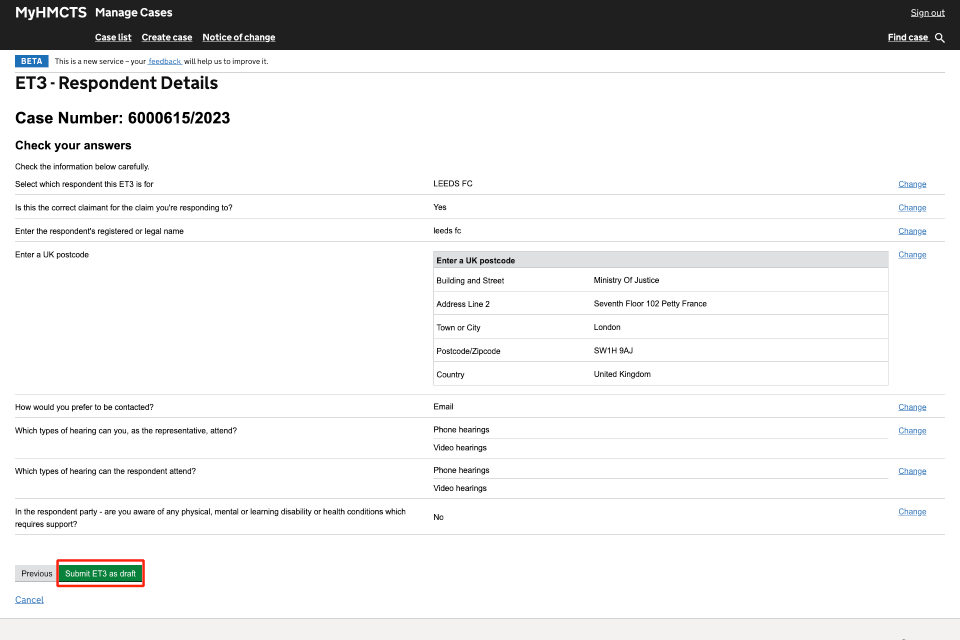Go to Create case in navigation
Viewport: 960px width, 640px height.
pos(167,38)
